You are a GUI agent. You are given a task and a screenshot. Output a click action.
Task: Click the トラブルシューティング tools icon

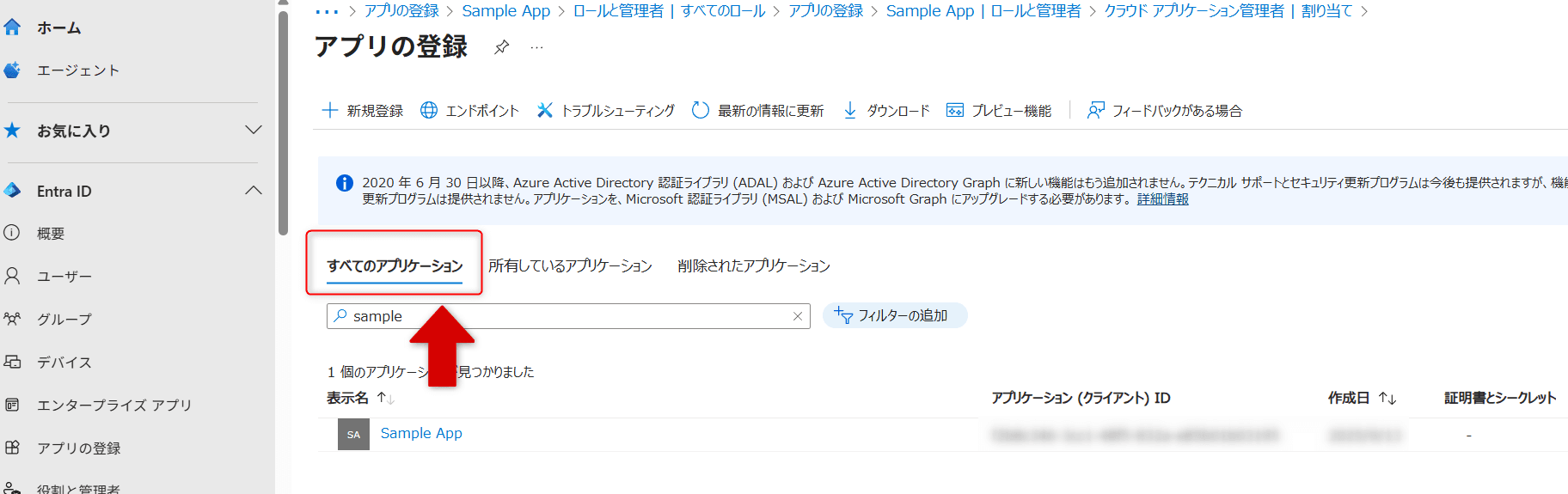(544, 110)
